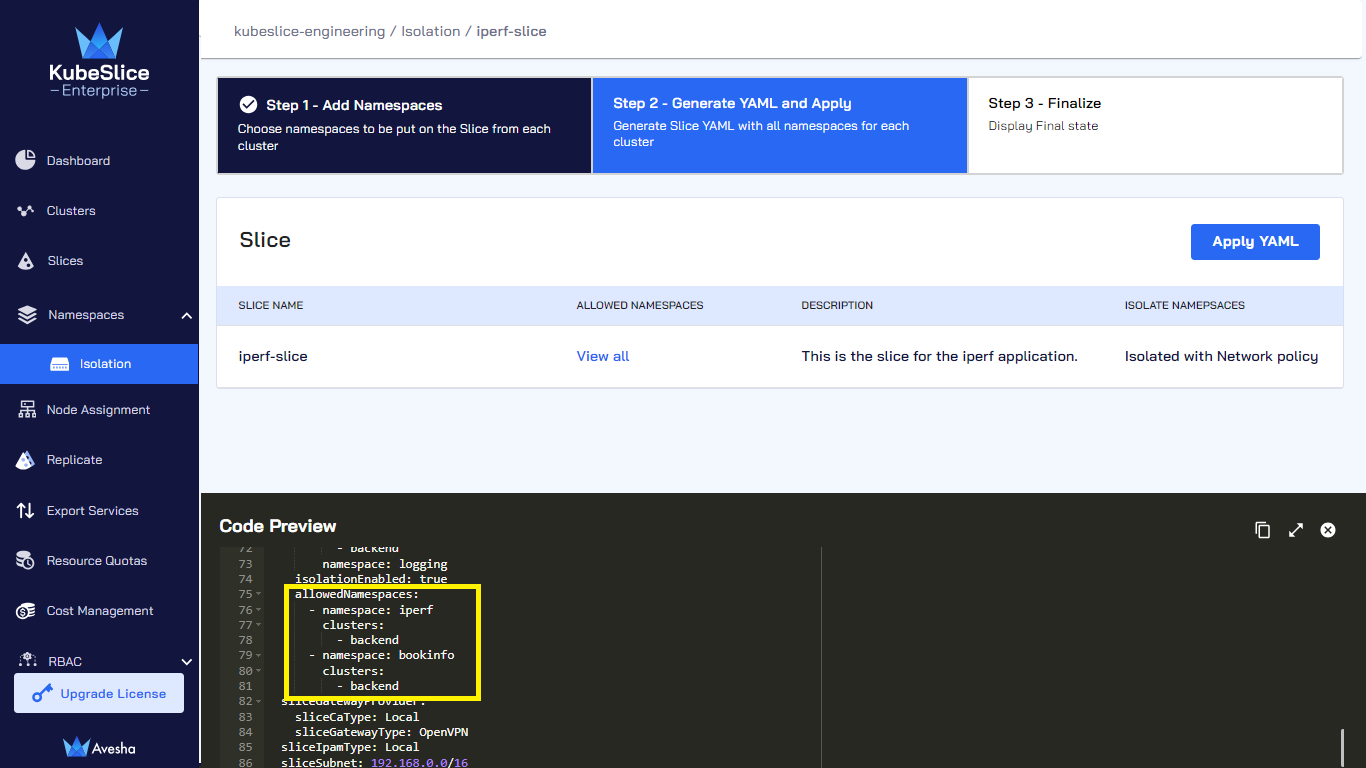1366x768 pixels.
Task: Fold code at line 77 clusters
Action: [258, 625]
